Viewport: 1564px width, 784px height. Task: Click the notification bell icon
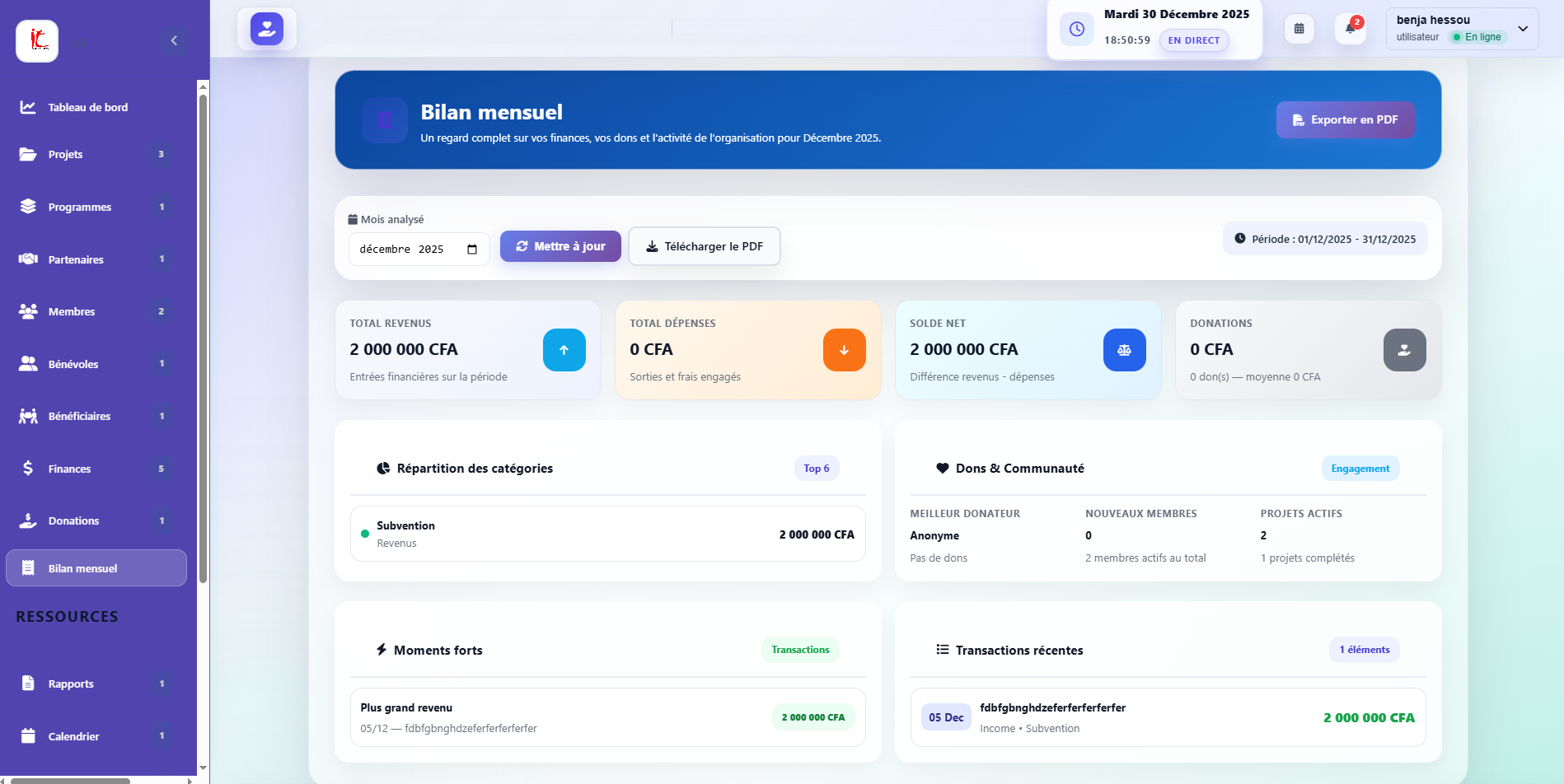pos(1350,29)
